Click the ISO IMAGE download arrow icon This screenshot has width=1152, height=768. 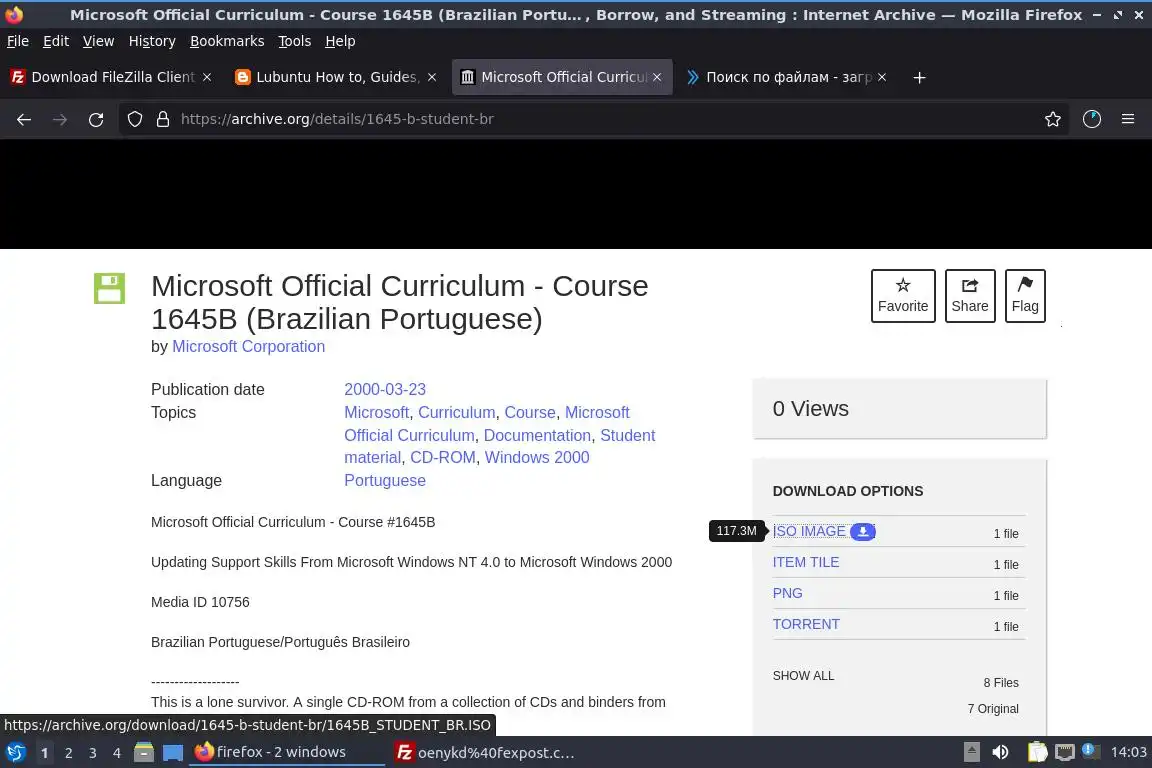pyautogui.click(x=863, y=531)
